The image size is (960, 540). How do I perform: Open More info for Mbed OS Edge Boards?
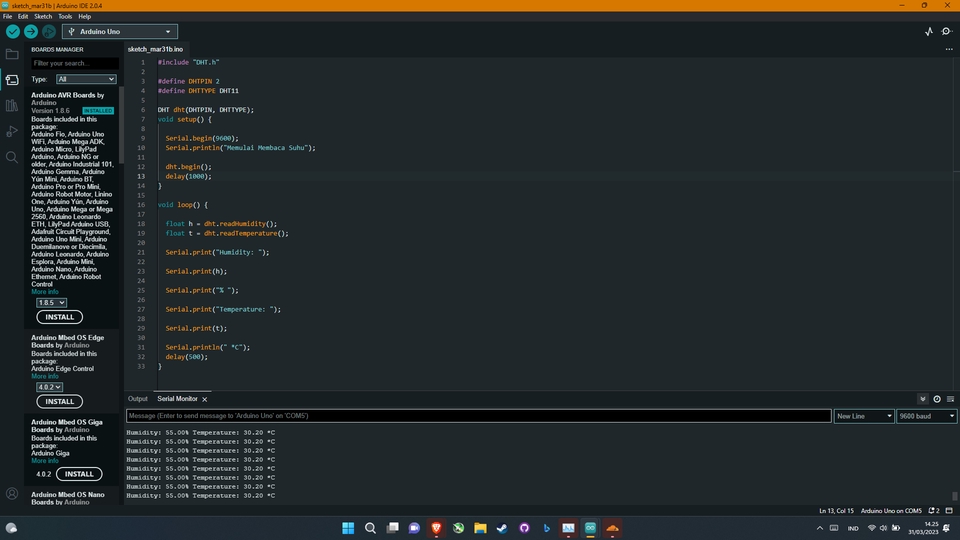click(x=45, y=377)
